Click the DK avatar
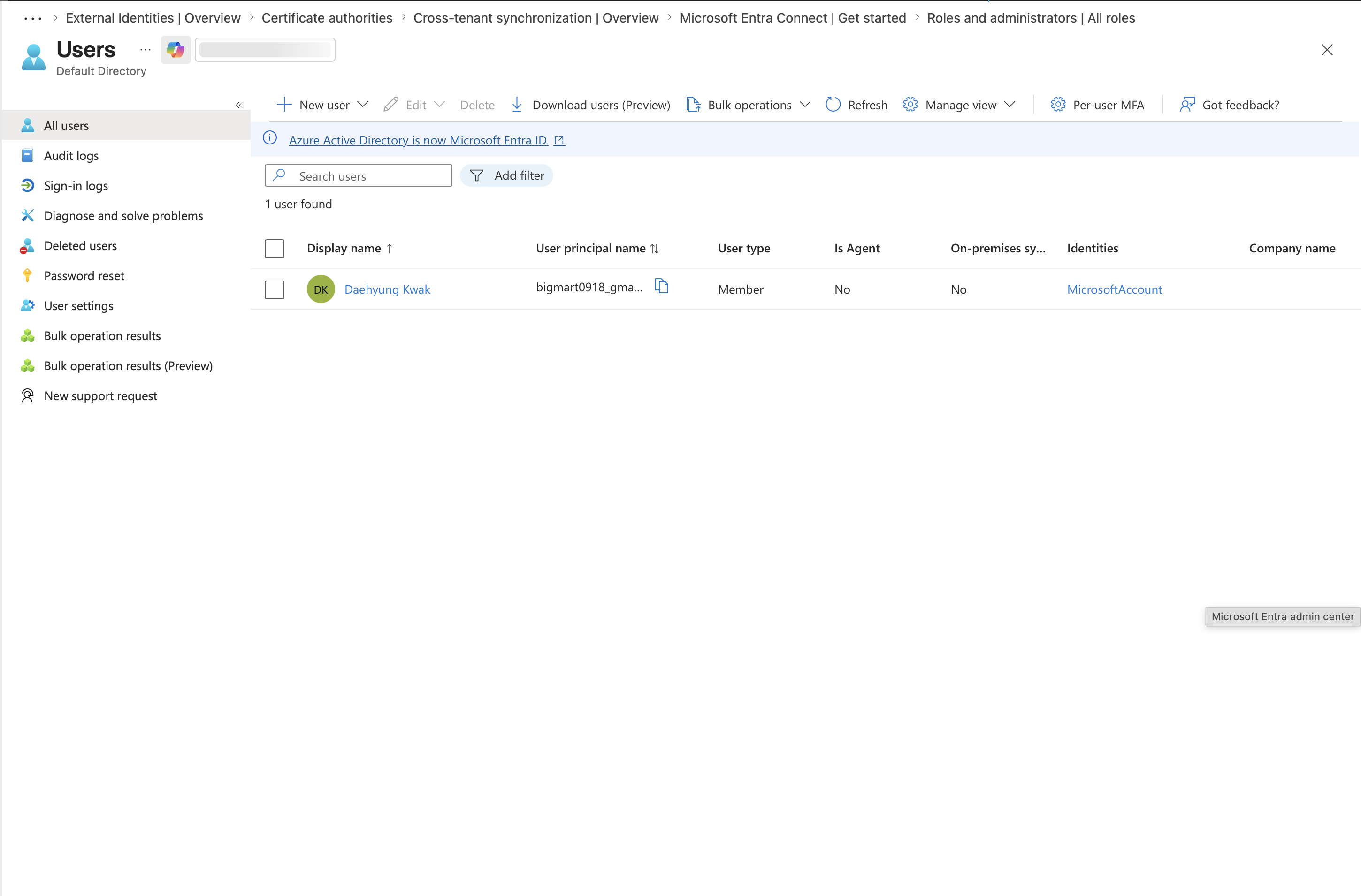This screenshot has height=896, width=1361. coord(321,289)
